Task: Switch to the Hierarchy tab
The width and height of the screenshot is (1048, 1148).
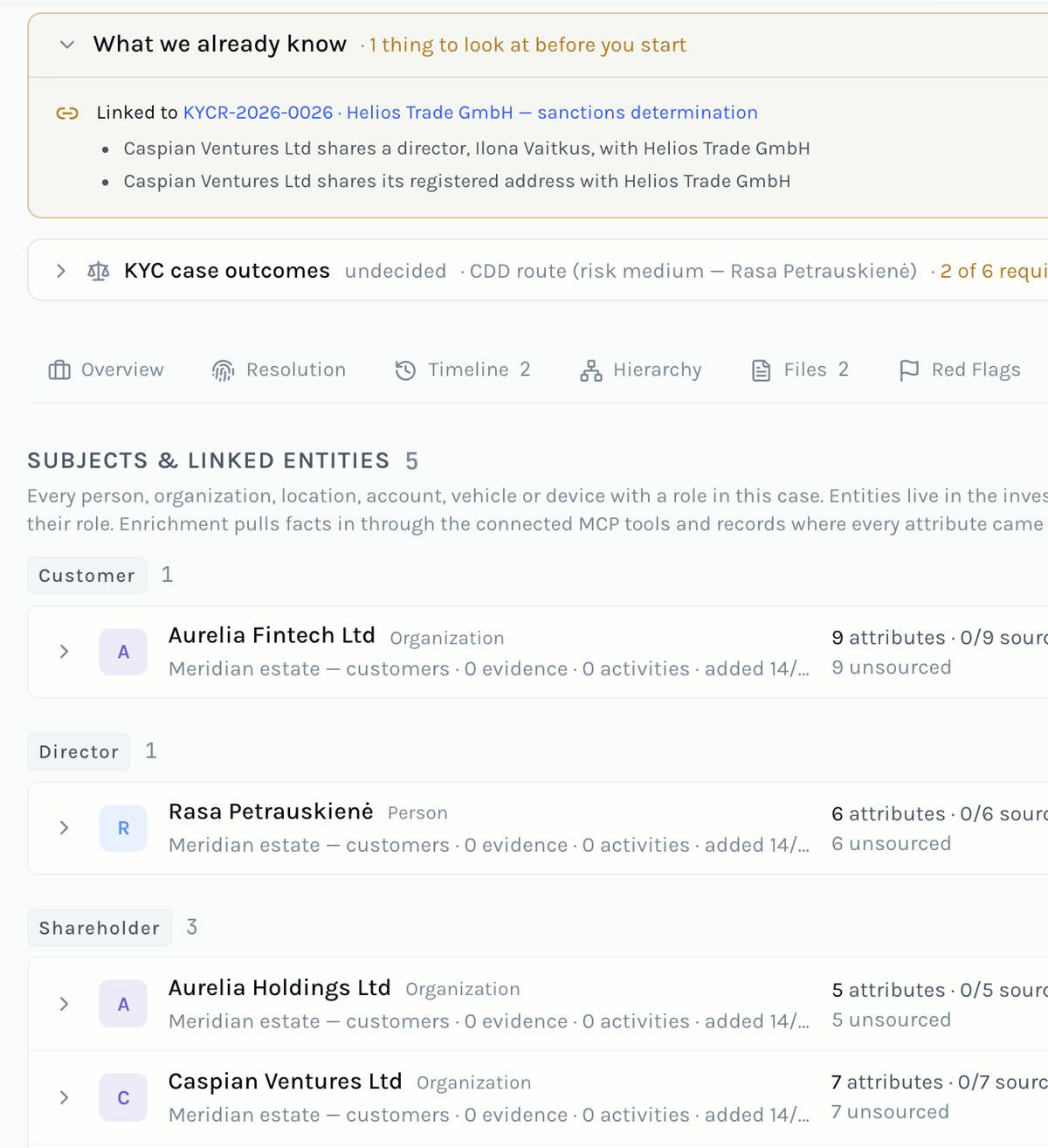Action: (x=641, y=370)
